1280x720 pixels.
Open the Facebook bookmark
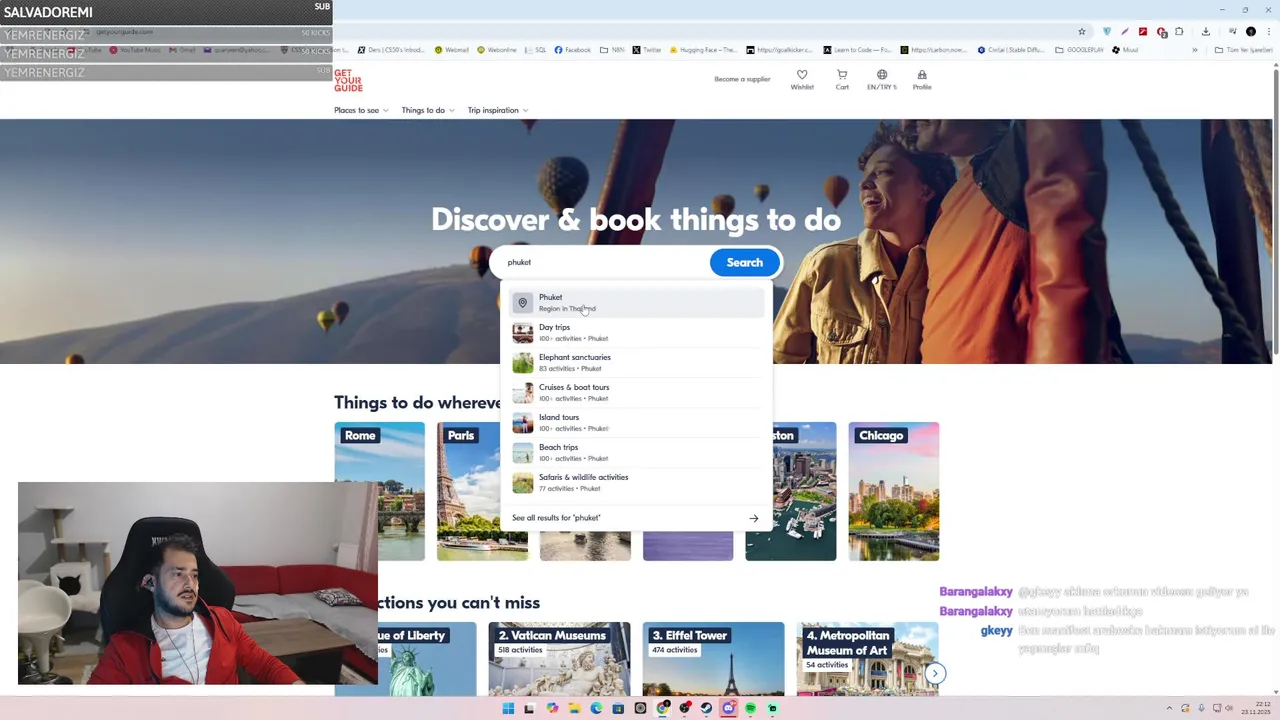(572, 50)
